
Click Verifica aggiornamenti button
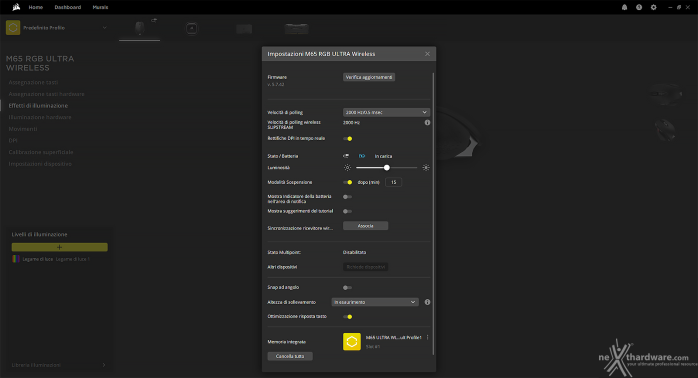[369, 77]
